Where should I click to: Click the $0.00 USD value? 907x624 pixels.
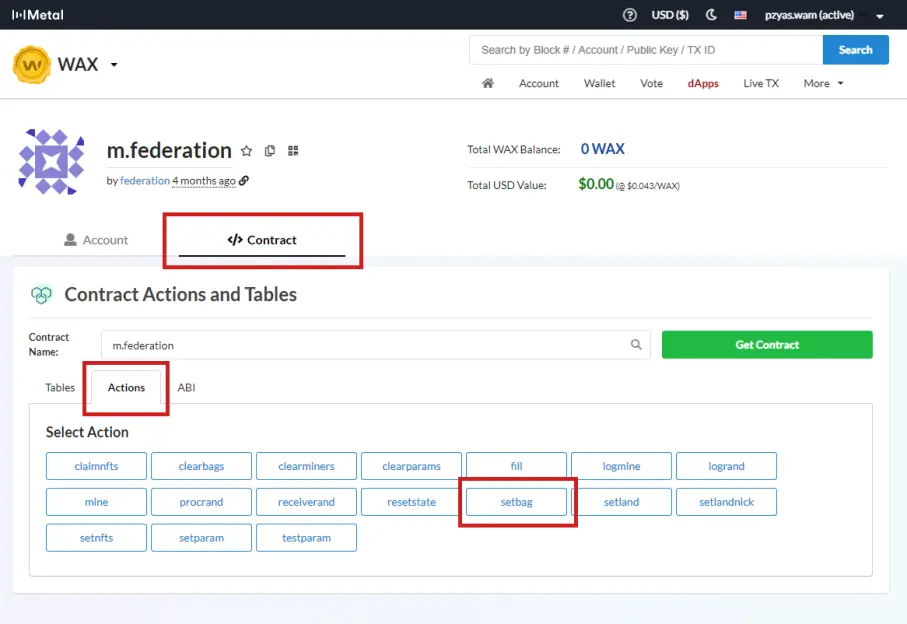pos(596,184)
